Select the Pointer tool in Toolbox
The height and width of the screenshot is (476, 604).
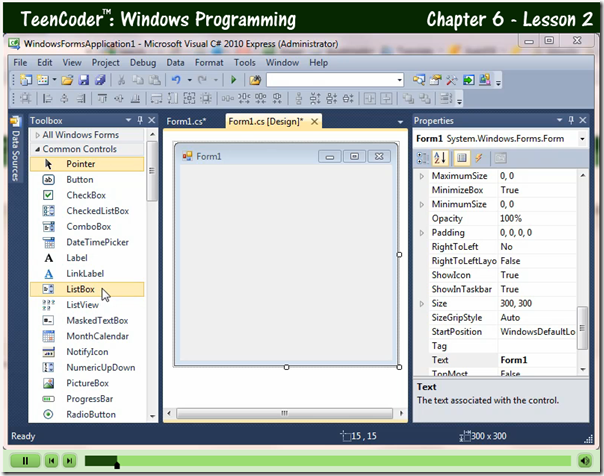pyautogui.click(x=87, y=164)
